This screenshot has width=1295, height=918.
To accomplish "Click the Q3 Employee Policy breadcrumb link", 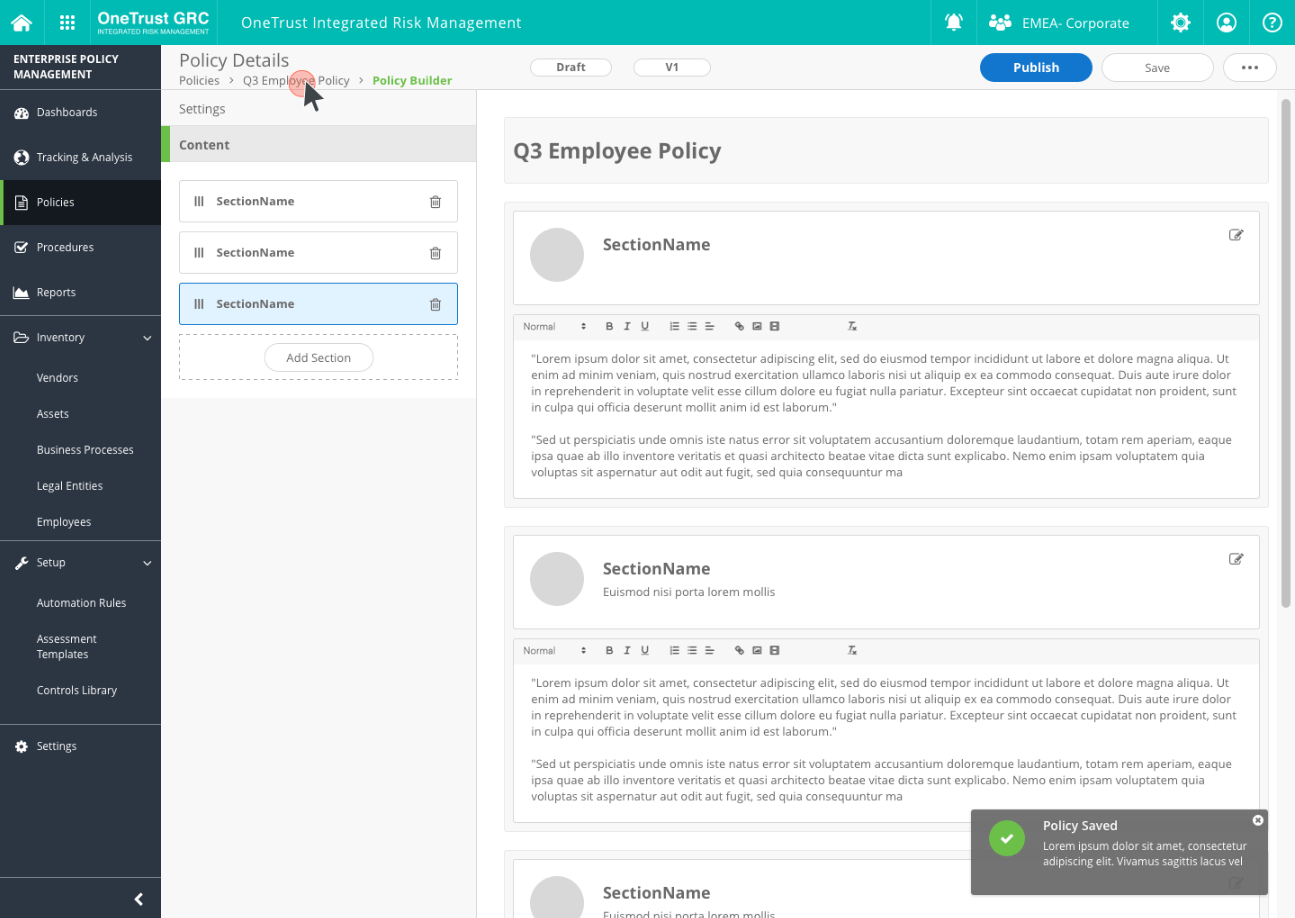I will [x=296, y=80].
